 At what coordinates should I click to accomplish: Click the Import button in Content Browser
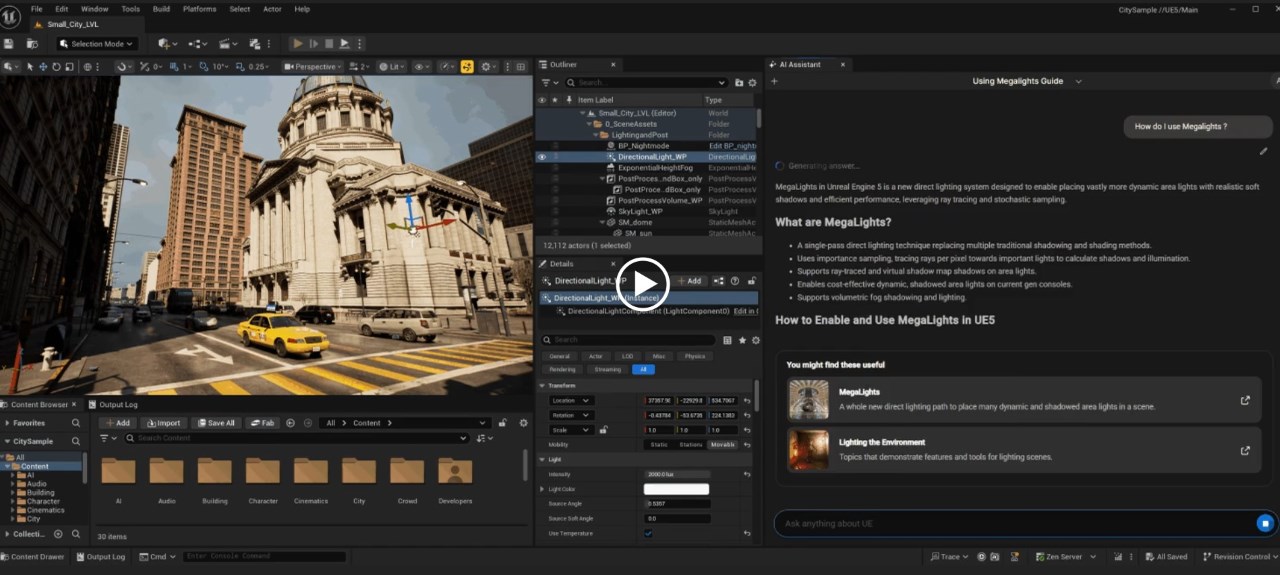coord(163,423)
